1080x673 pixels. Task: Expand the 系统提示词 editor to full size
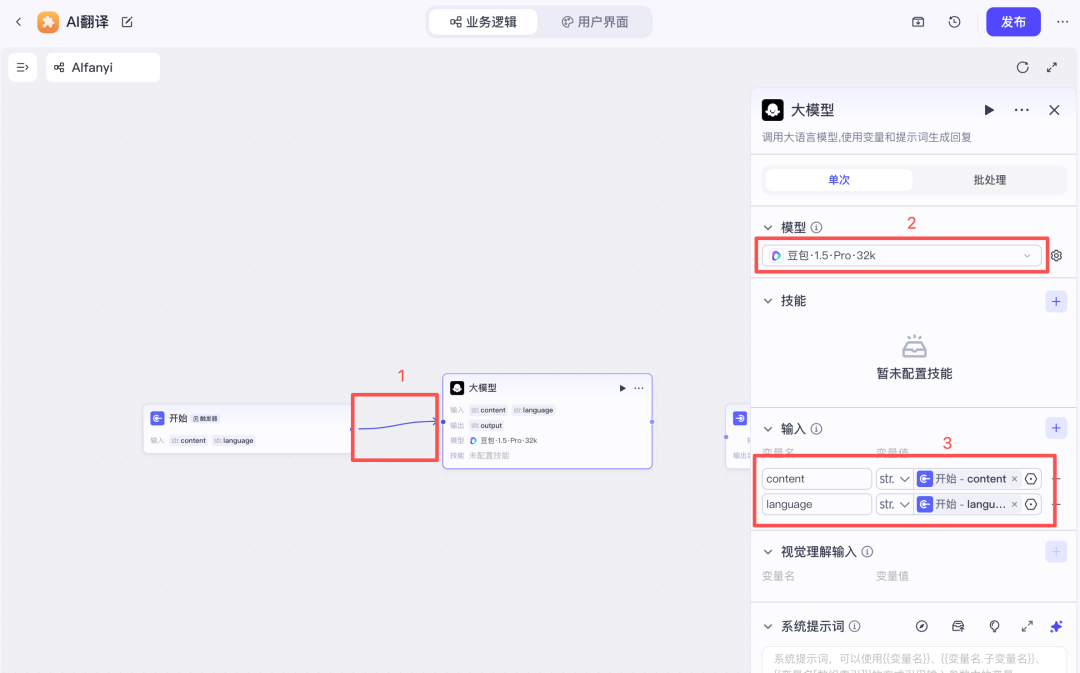1027,626
